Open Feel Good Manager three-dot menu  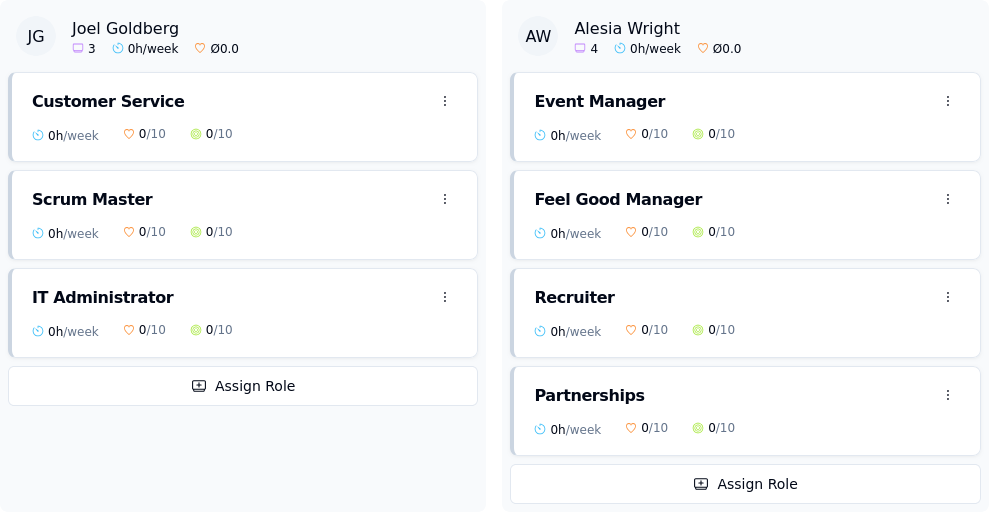tap(948, 199)
